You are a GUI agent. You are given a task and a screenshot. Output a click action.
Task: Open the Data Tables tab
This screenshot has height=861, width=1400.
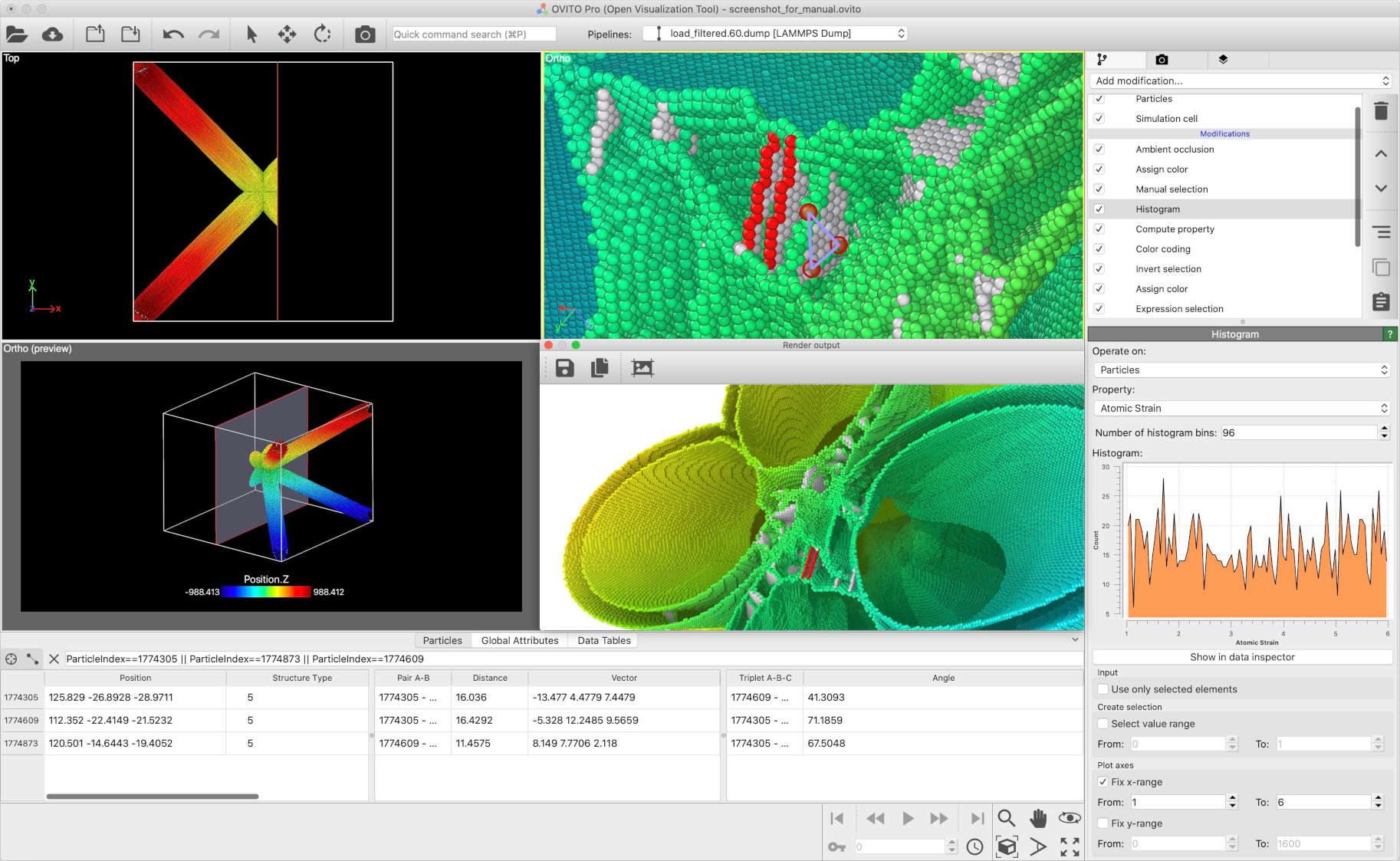604,640
